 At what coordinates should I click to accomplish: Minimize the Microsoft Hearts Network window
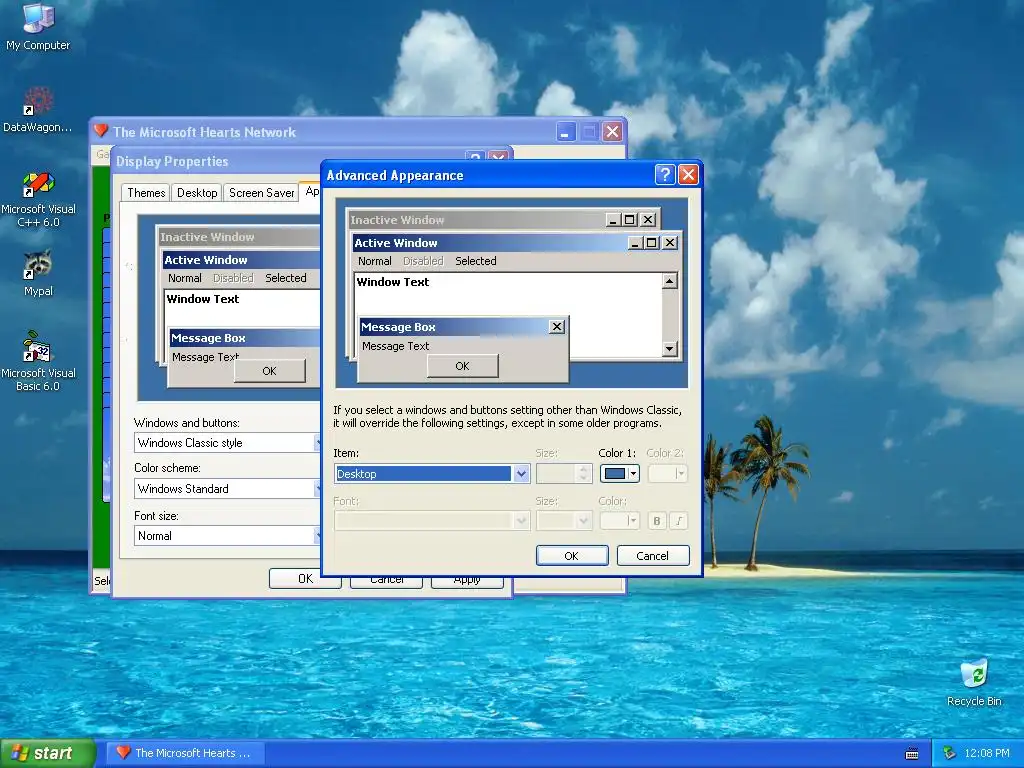(x=566, y=132)
